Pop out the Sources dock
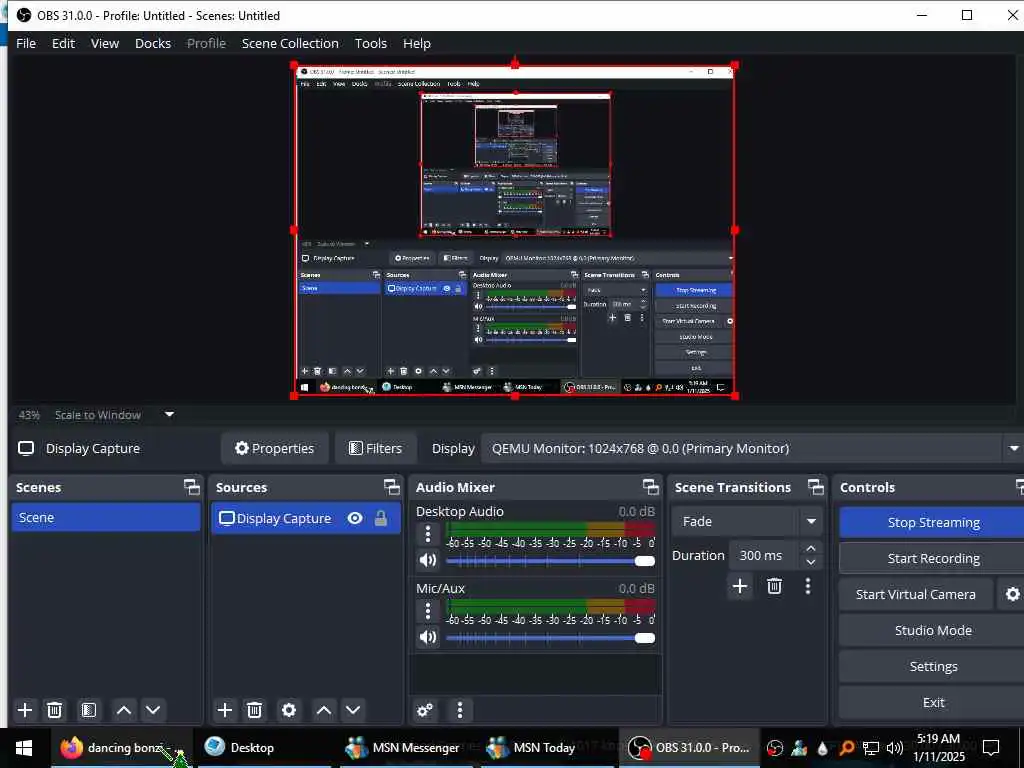Viewport: 1024px width, 768px height. pos(391,487)
